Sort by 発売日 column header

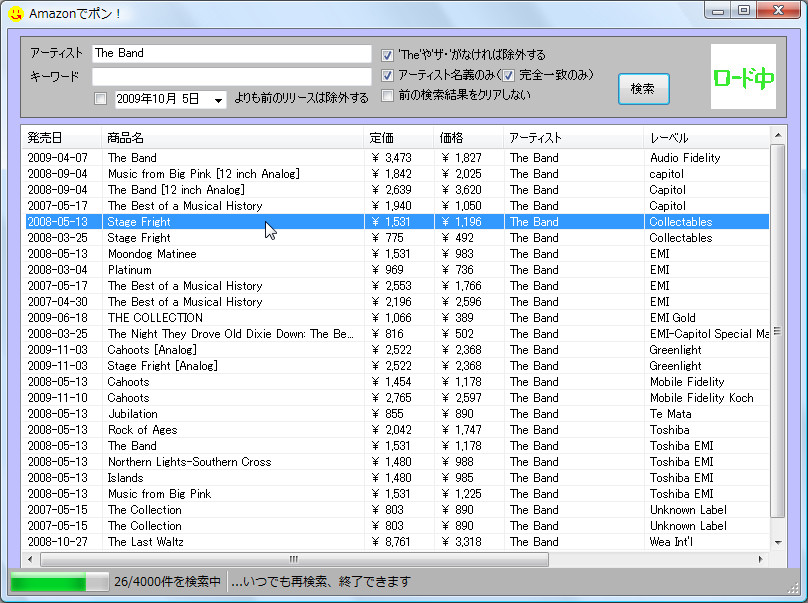[61, 138]
